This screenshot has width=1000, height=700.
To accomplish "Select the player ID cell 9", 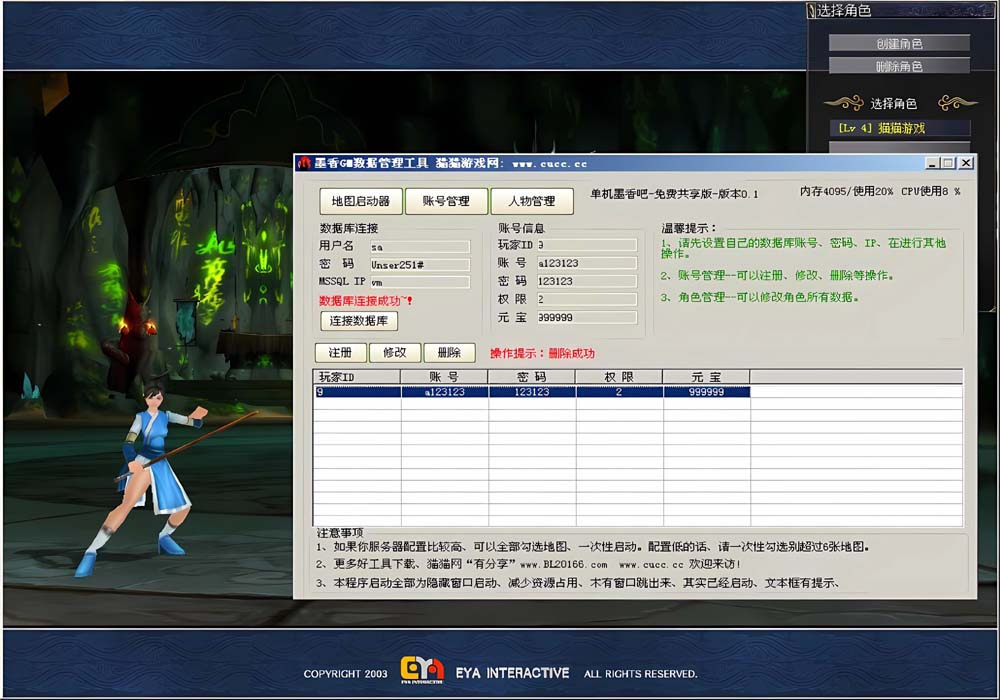I will [357, 391].
